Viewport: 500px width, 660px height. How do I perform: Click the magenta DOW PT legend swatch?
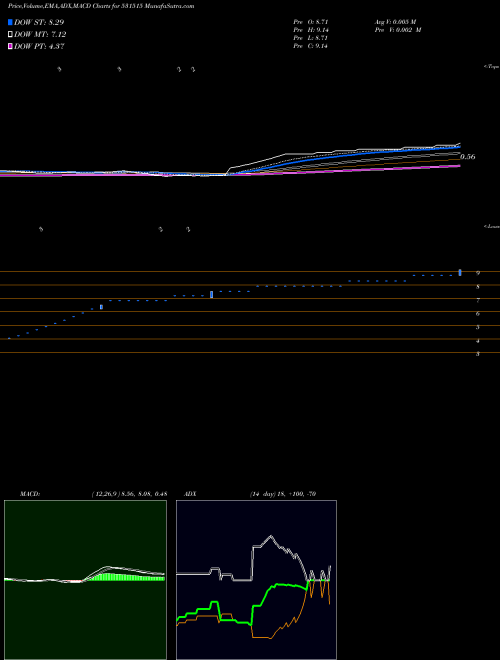pos(10,47)
